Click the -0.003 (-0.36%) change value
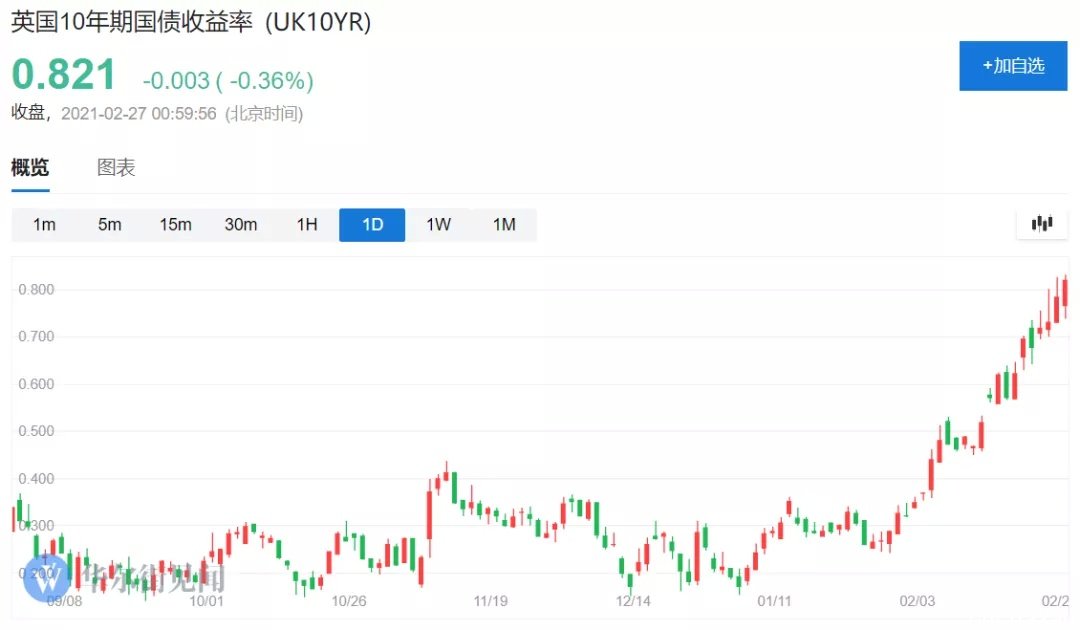Image resolution: width=1080 pixels, height=630 pixels. pyautogui.click(x=228, y=81)
